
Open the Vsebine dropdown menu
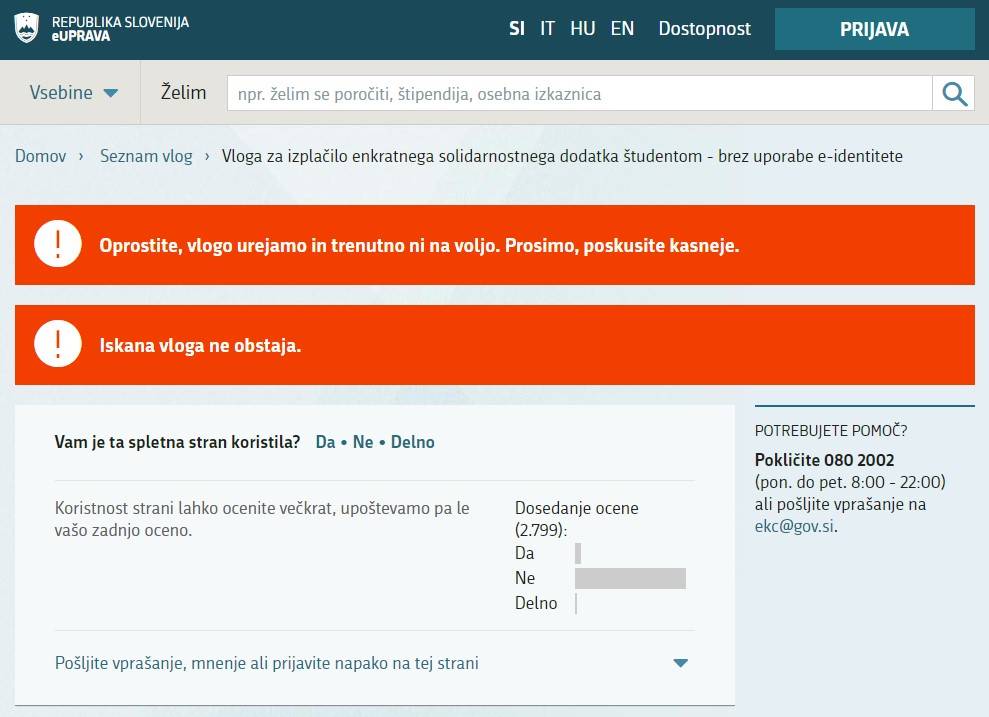tap(73, 93)
